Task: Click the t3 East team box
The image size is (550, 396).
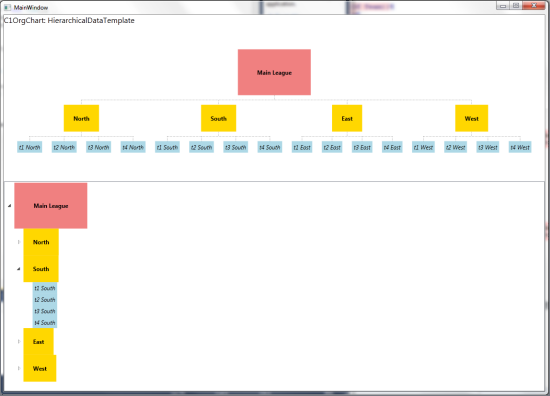Action: [362, 147]
